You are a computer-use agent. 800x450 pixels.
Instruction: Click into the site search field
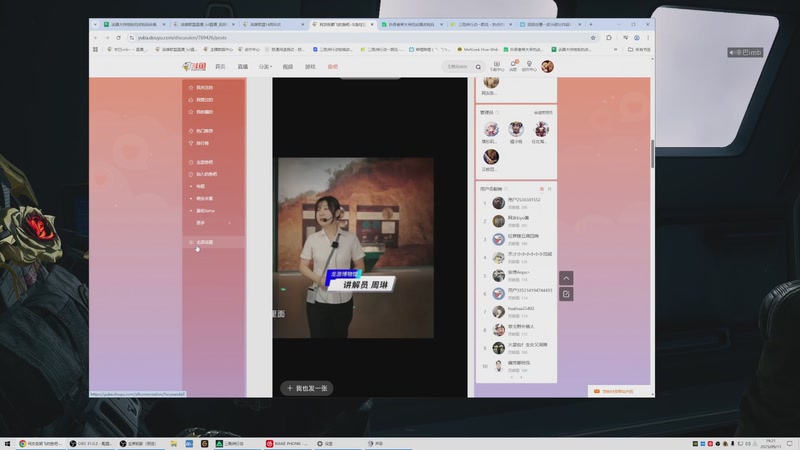pyautogui.click(x=458, y=67)
